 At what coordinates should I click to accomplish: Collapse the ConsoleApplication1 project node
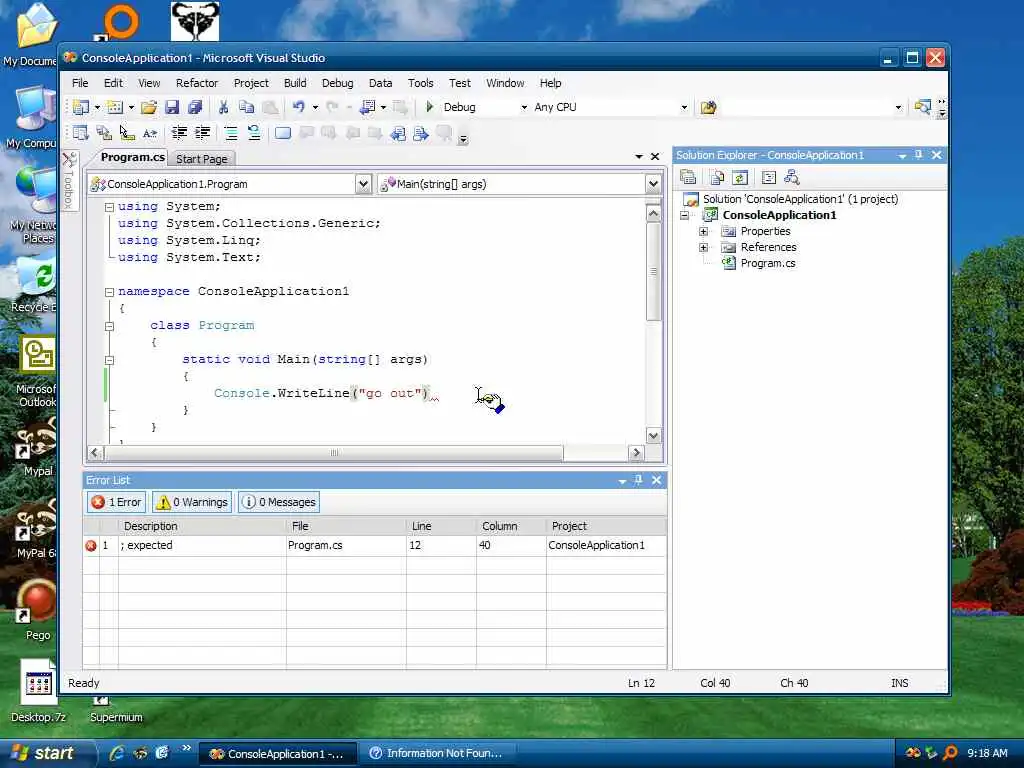[684, 215]
